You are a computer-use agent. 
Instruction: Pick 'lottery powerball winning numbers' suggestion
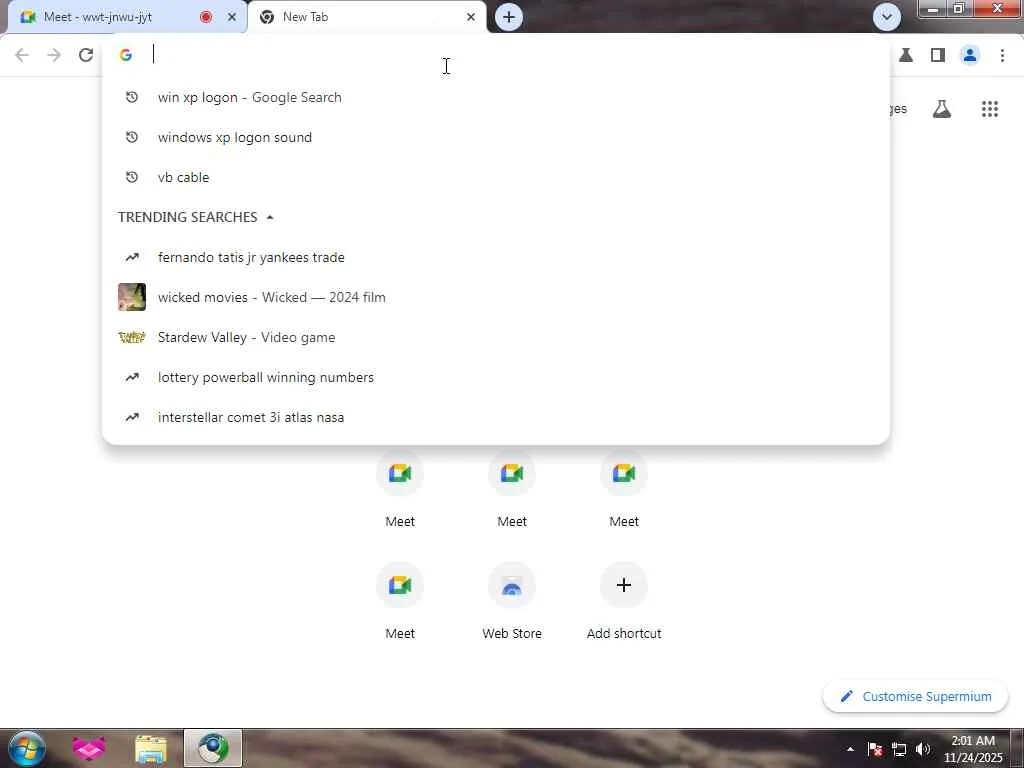click(x=496, y=377)
